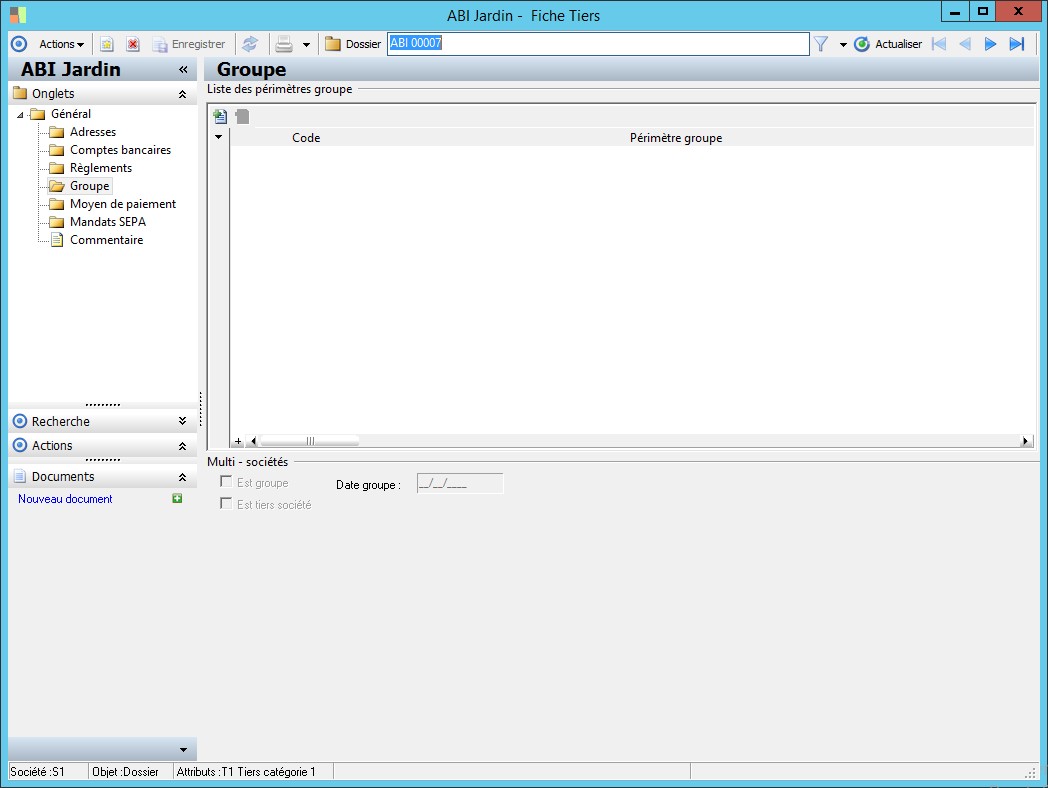
Task: Click the blue circle icon beside Actions menu
Action: point(19,44)
